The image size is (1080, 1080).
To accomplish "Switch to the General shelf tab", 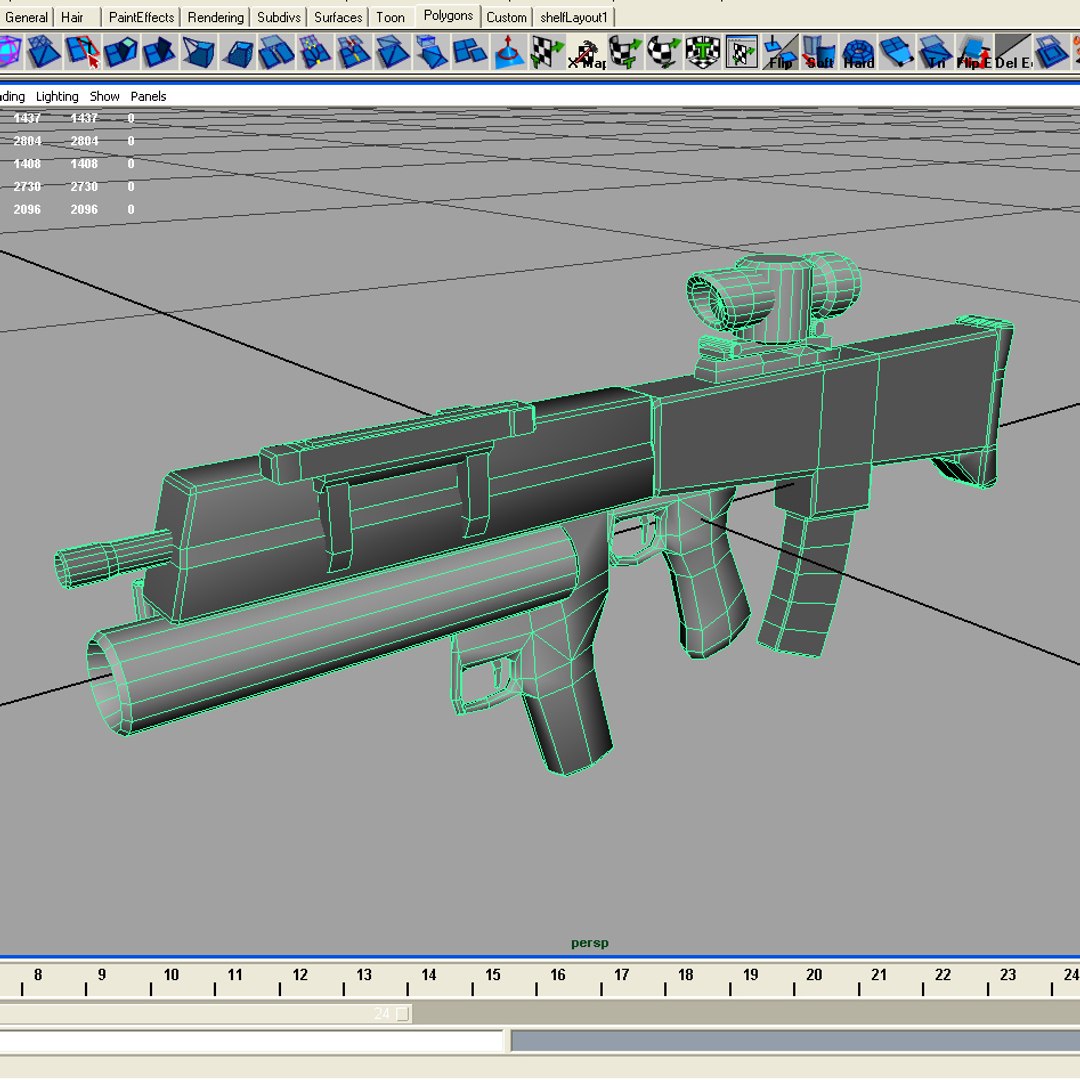I will [26, 17].
